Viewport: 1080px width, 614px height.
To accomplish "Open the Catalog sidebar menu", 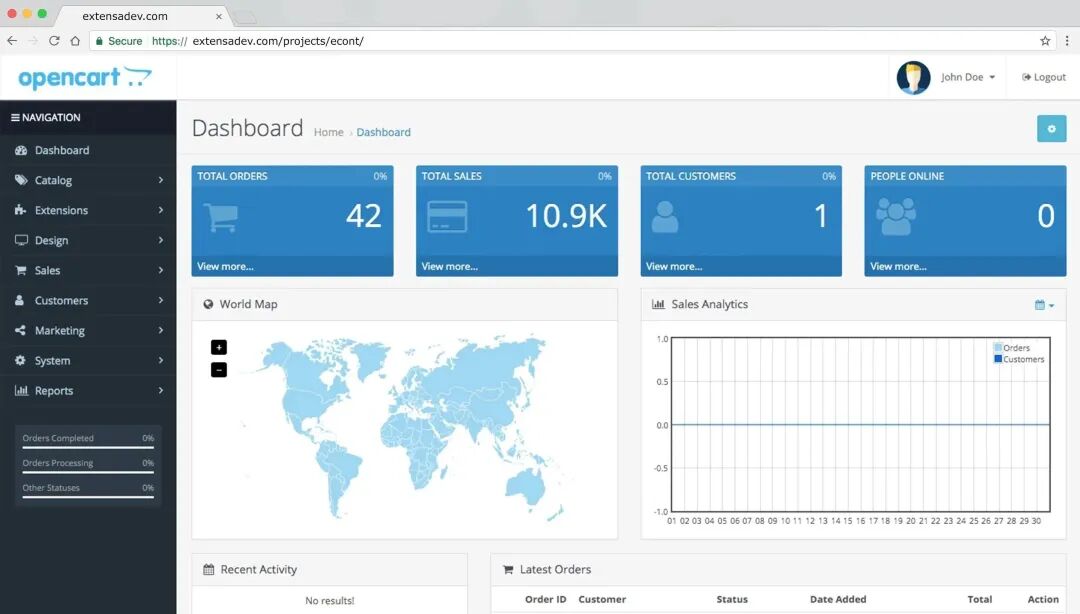I will coord(88,180).
